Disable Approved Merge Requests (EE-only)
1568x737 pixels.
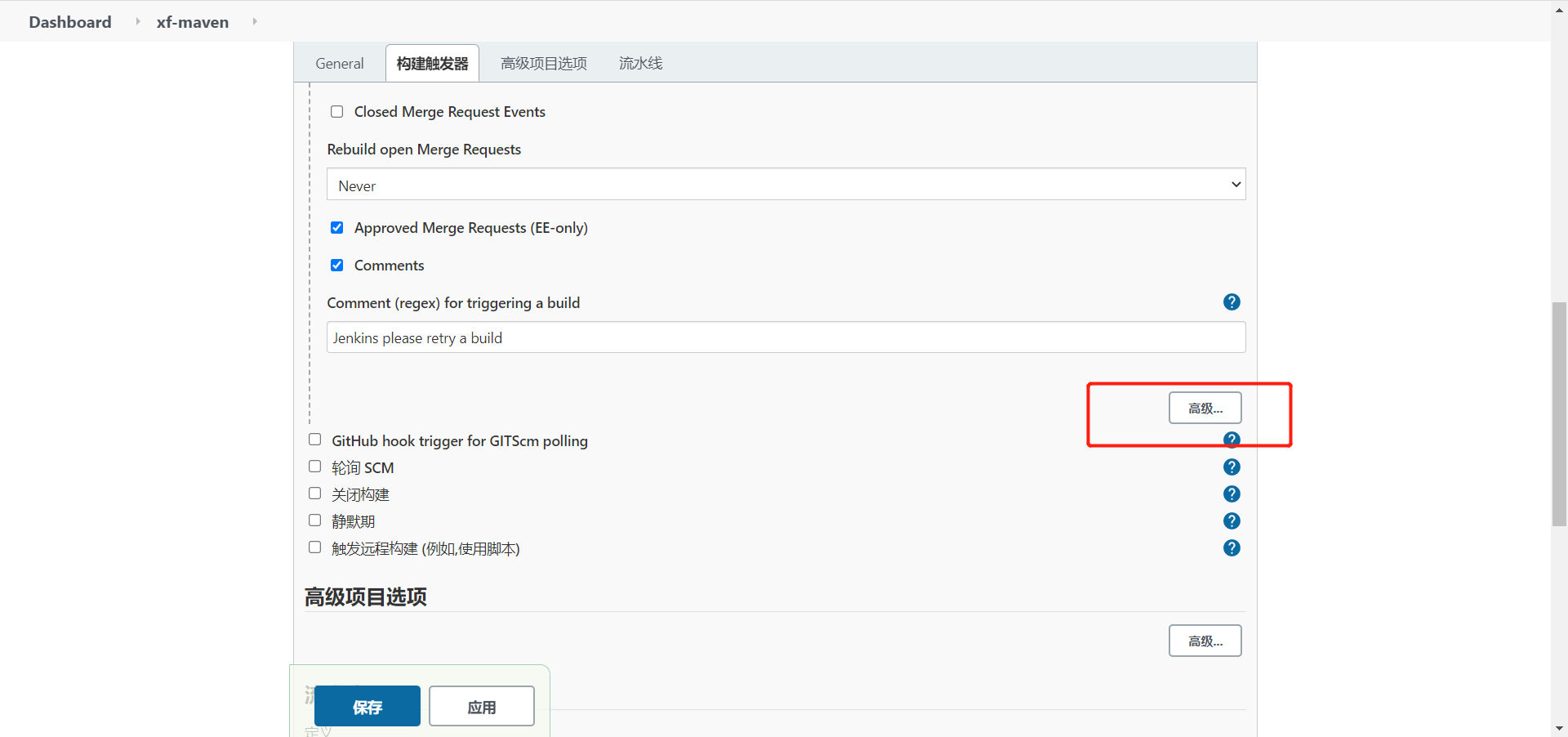[337, 228]
